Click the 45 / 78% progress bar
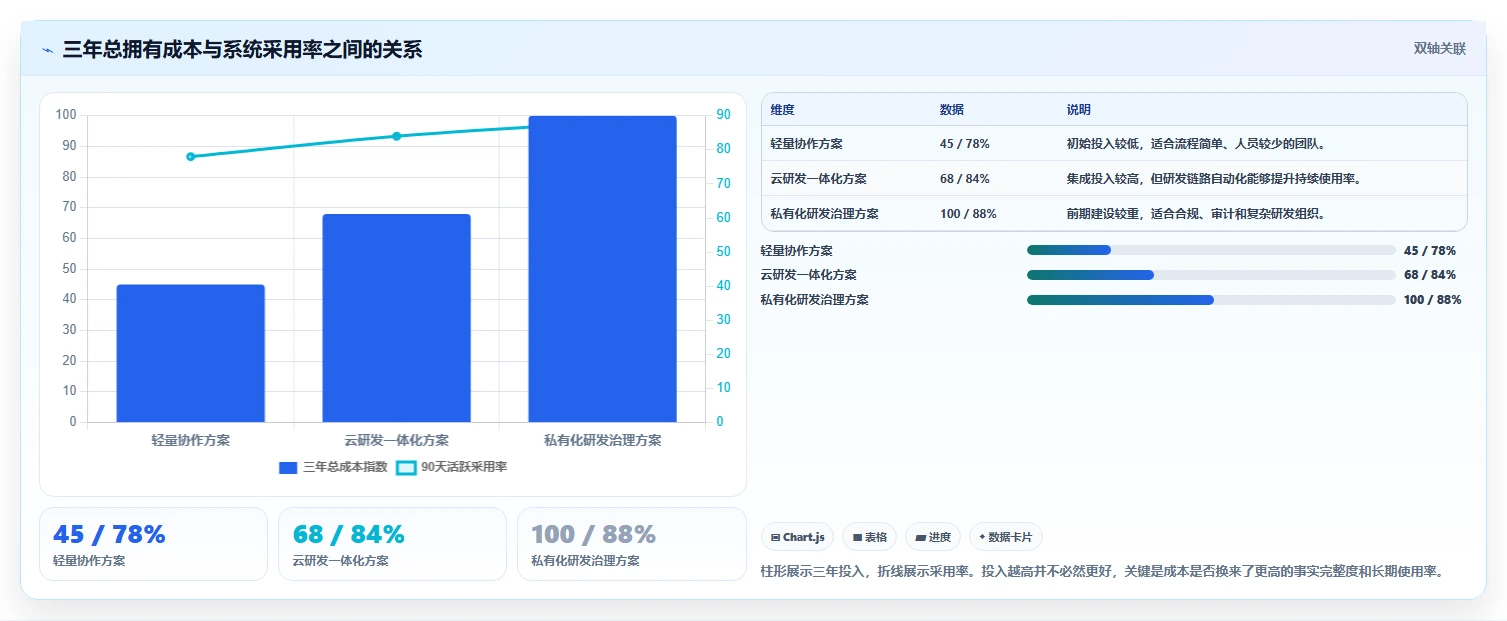Viewport: 1507px width, 621px height. (1211, 250)
